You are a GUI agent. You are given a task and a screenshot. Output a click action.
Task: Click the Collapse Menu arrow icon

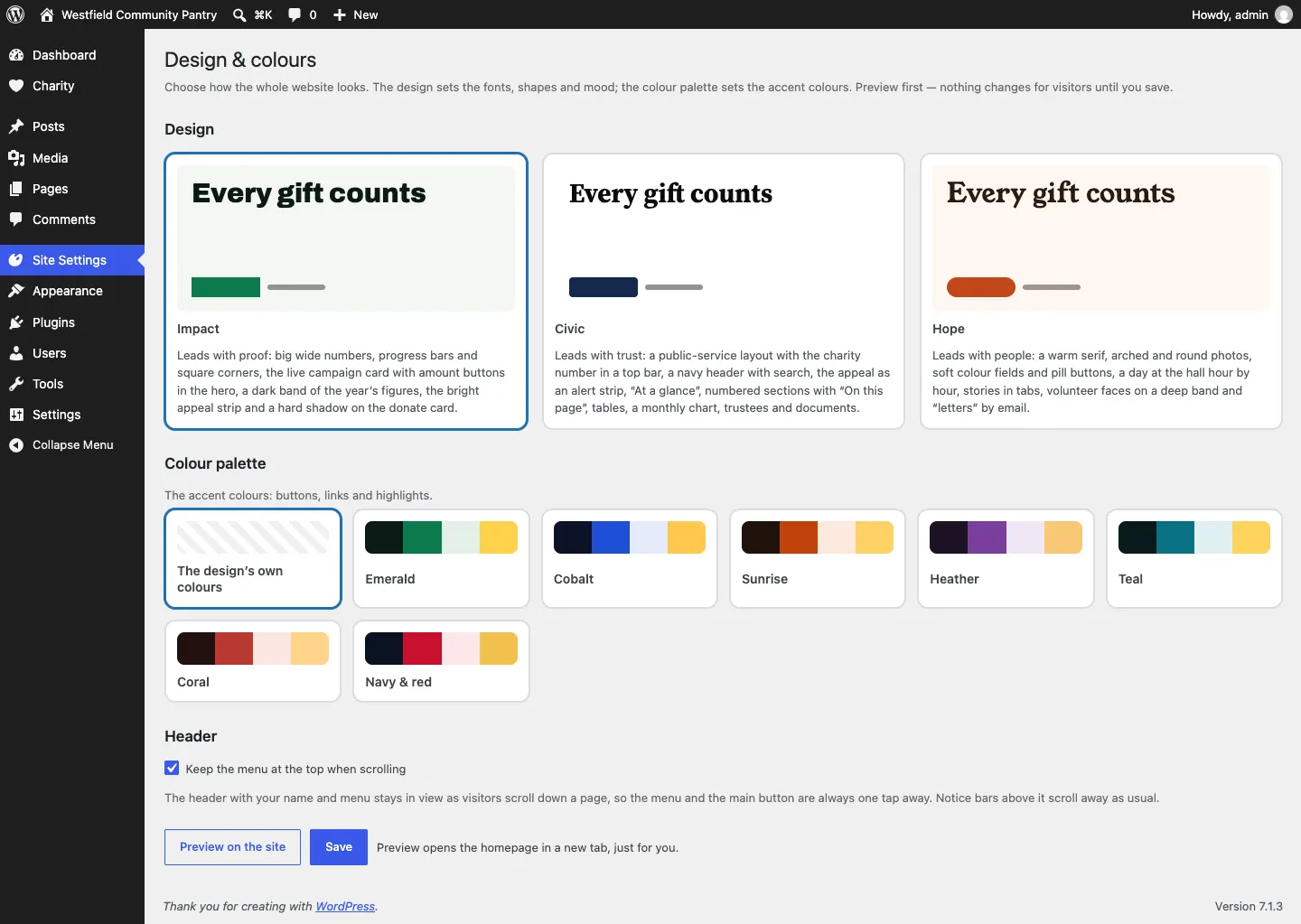16,445
